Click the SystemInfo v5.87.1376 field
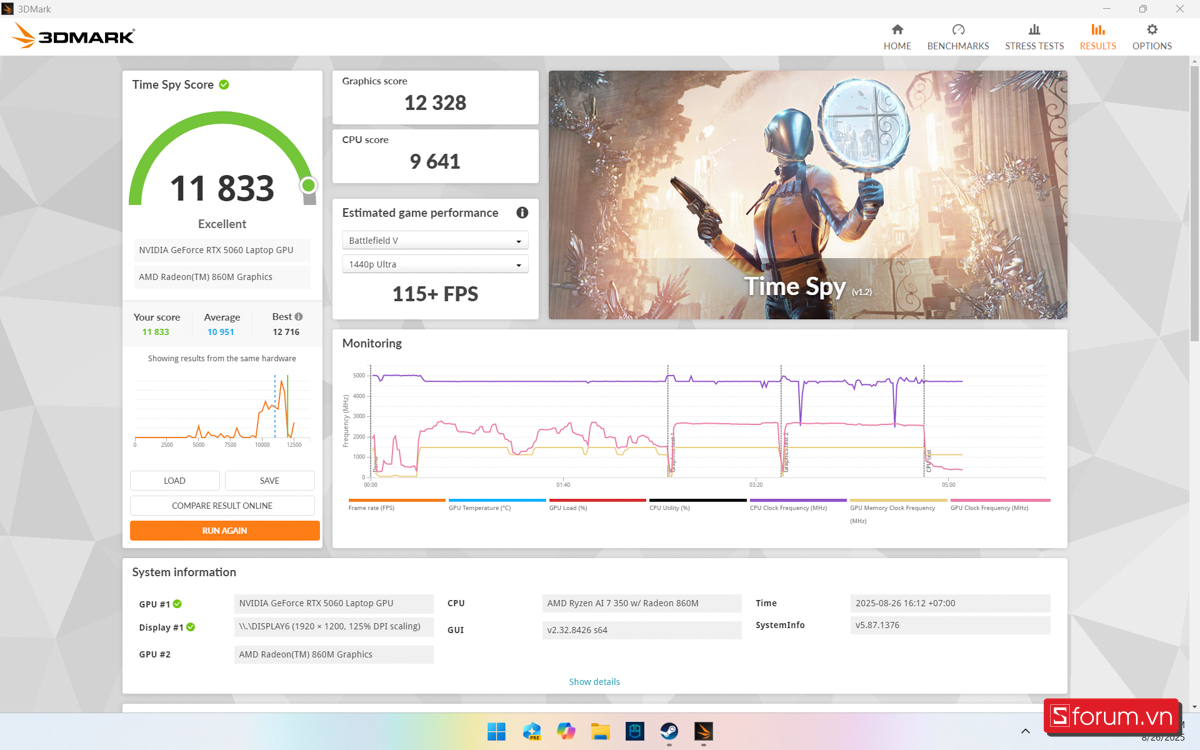The image size is (1200, 750). [950, 626]
